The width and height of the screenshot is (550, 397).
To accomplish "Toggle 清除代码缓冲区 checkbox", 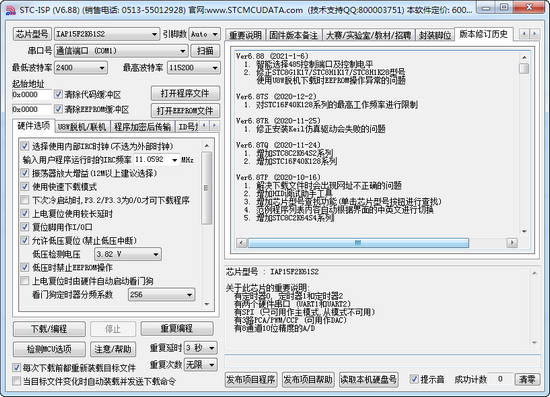I will point(59,94).
